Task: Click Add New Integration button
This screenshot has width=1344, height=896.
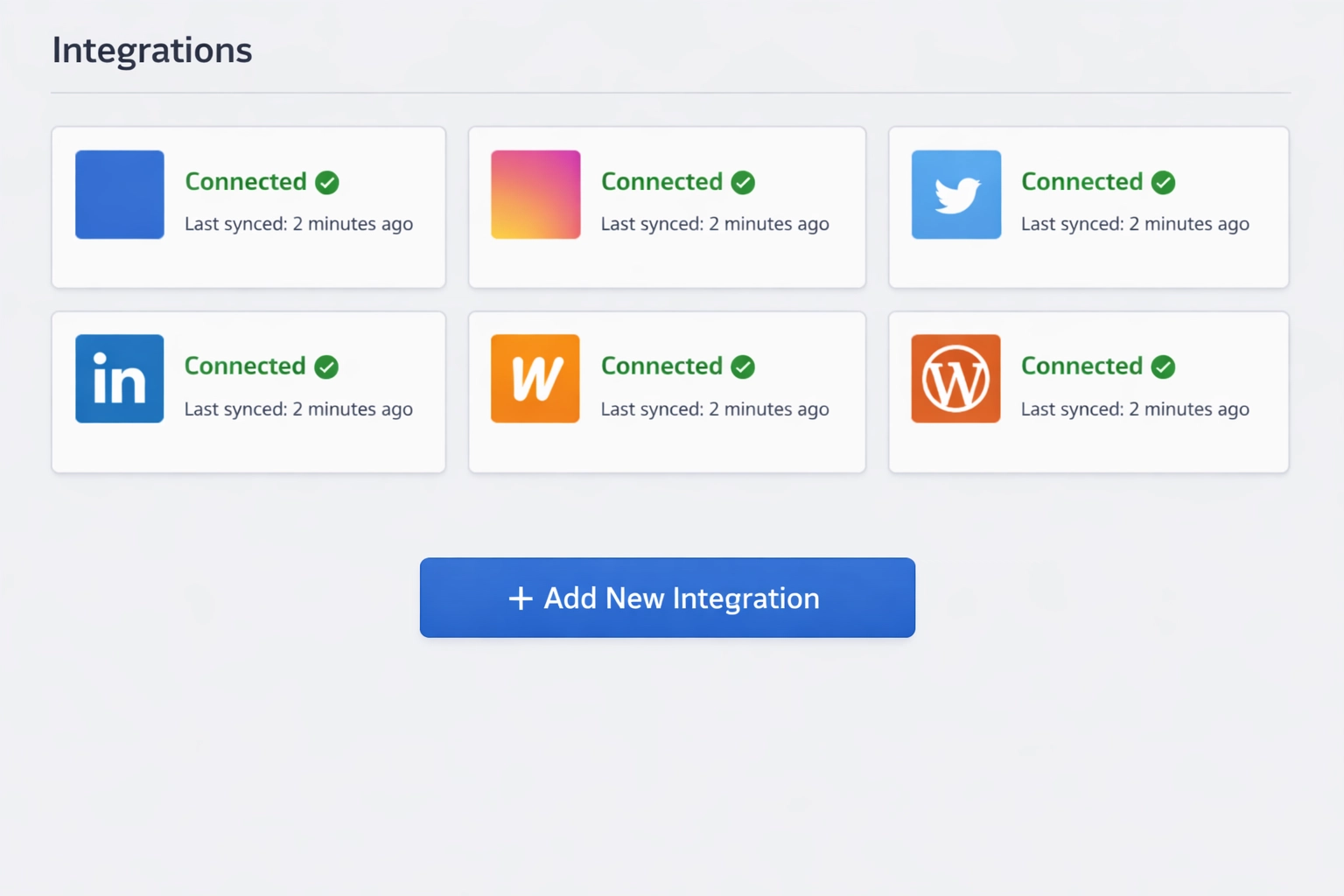Action: point(668,598)
